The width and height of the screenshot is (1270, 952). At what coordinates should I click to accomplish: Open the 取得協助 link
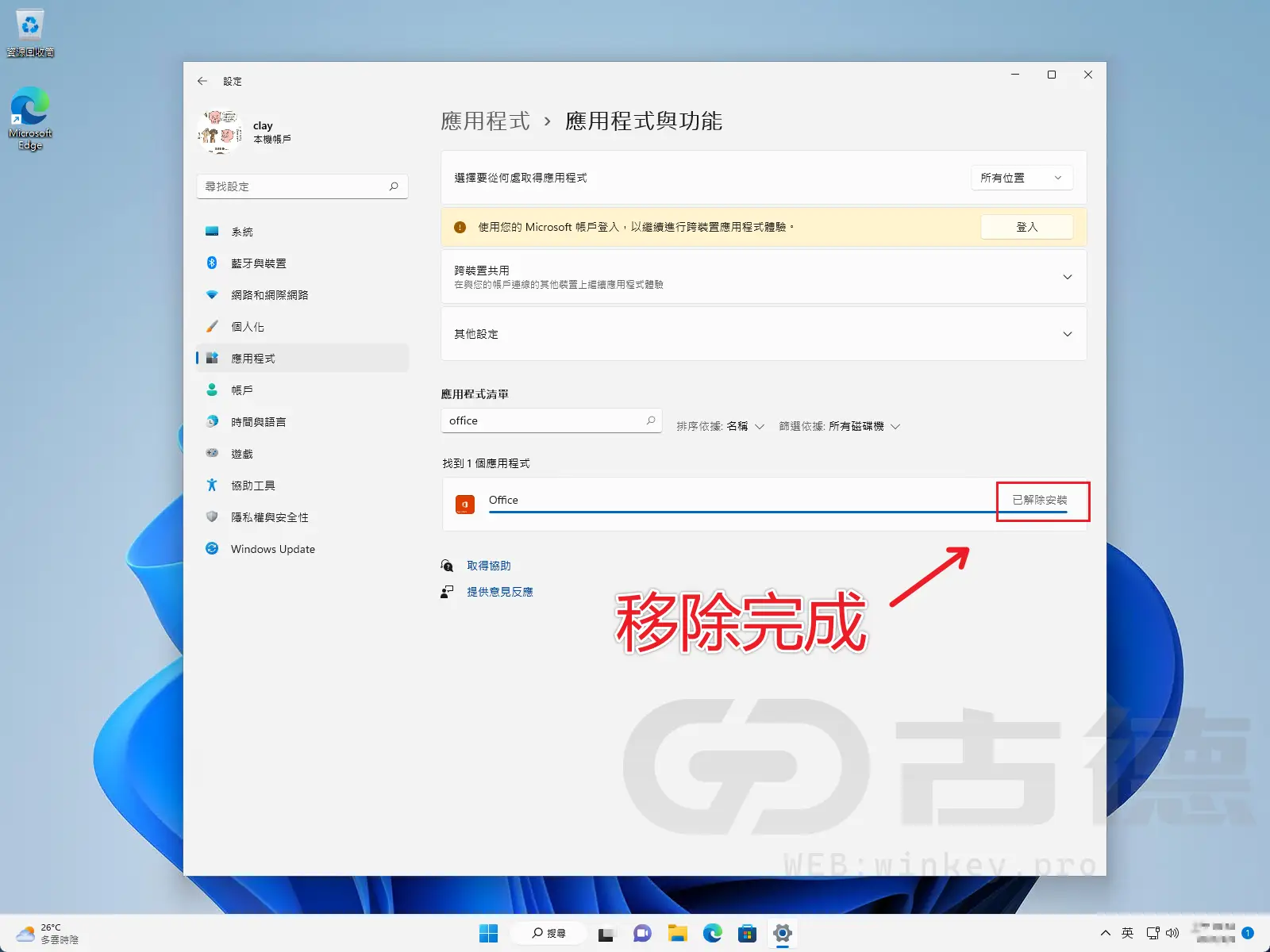pyautogui.click(x=490, y=566)
